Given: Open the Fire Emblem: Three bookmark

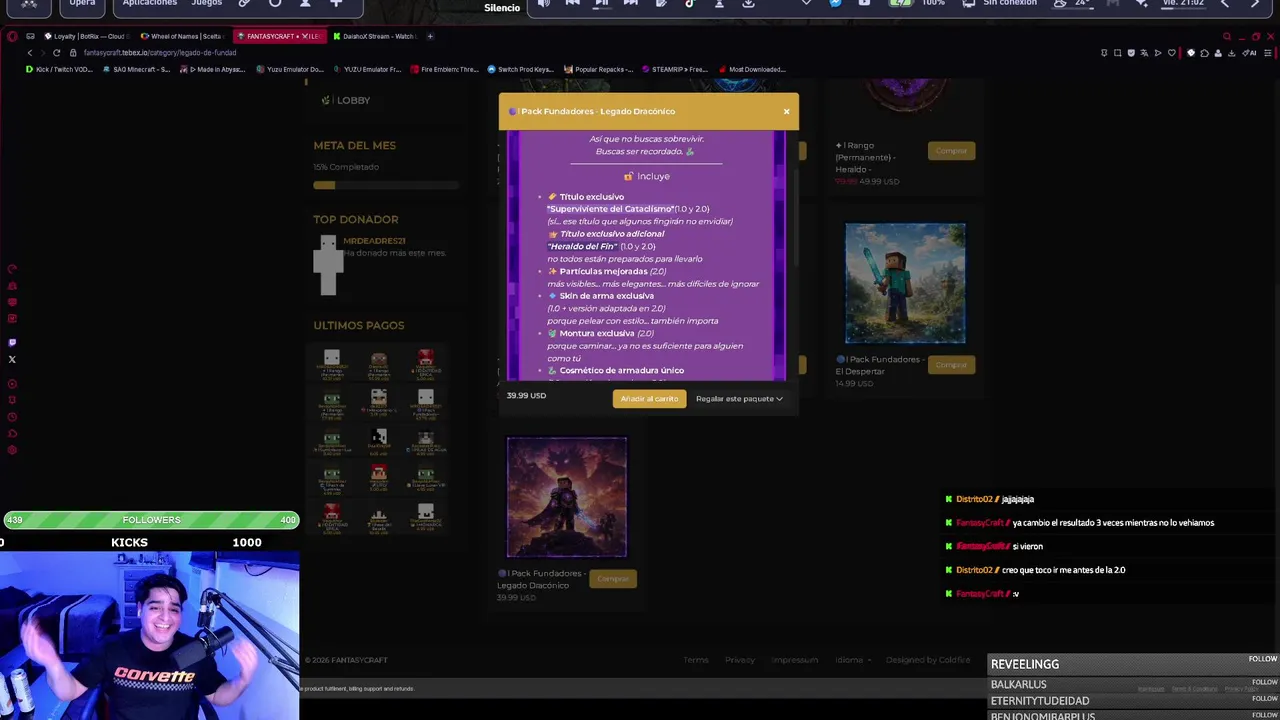Looking at the screenshot, I should (x=444, y=69).
